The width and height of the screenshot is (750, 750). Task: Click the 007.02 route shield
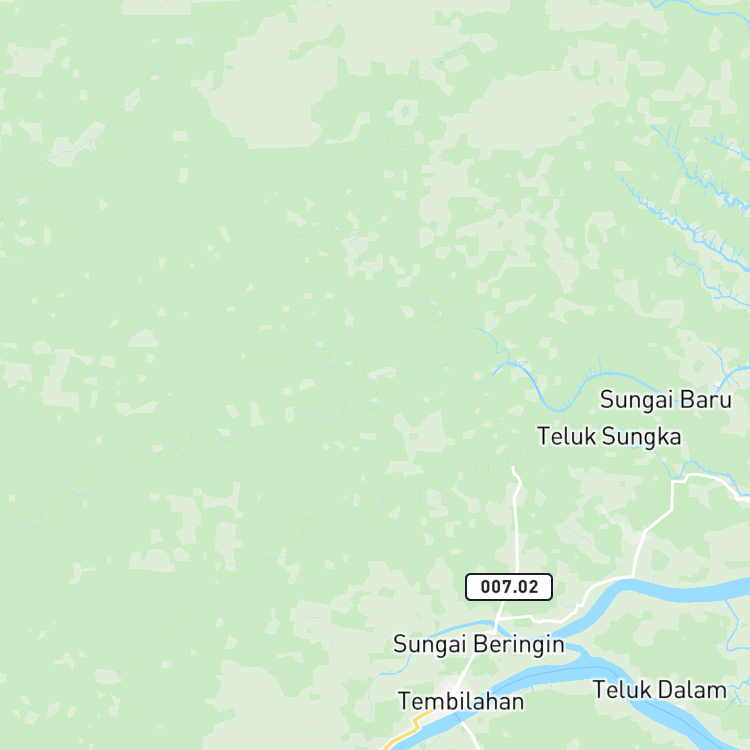(x=509, y=586)
